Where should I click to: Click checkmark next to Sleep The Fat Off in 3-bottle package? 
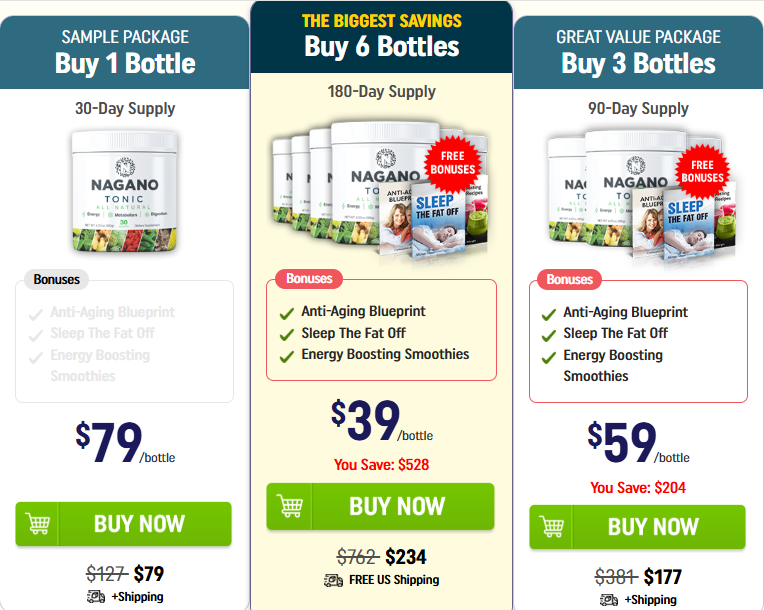[549, 335]
